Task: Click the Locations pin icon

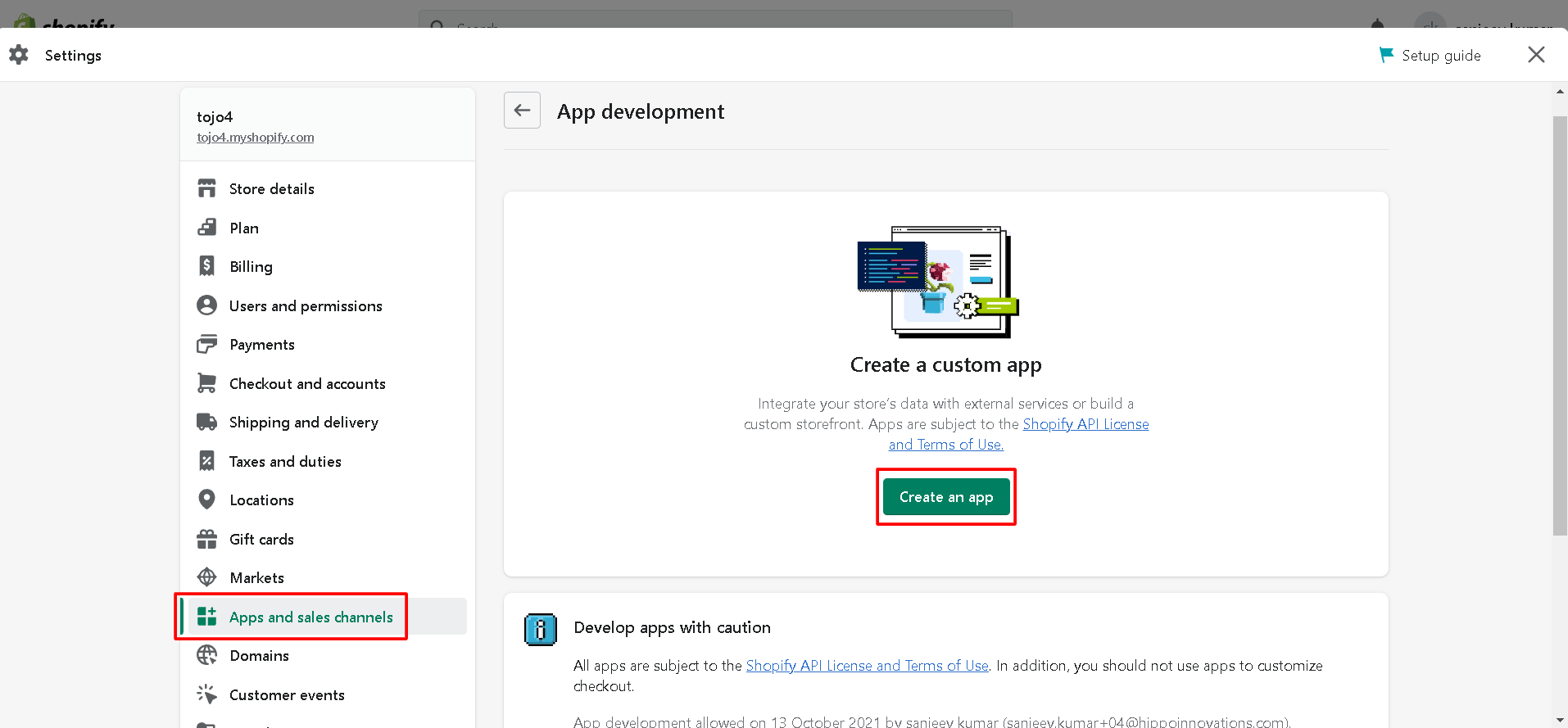Action: pos(207,500)
